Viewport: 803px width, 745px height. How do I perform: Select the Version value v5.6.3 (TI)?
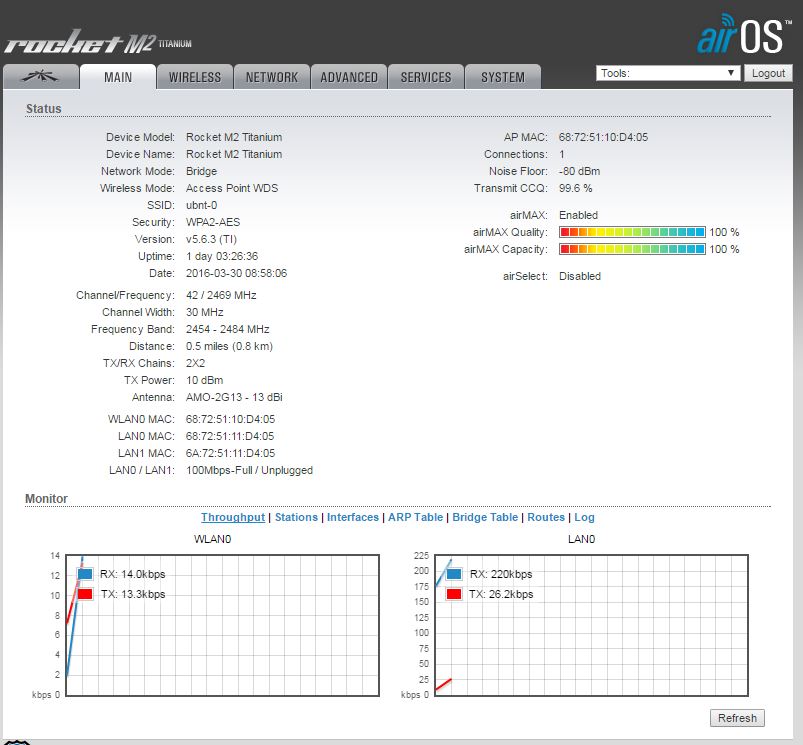(x=211, y=239)
